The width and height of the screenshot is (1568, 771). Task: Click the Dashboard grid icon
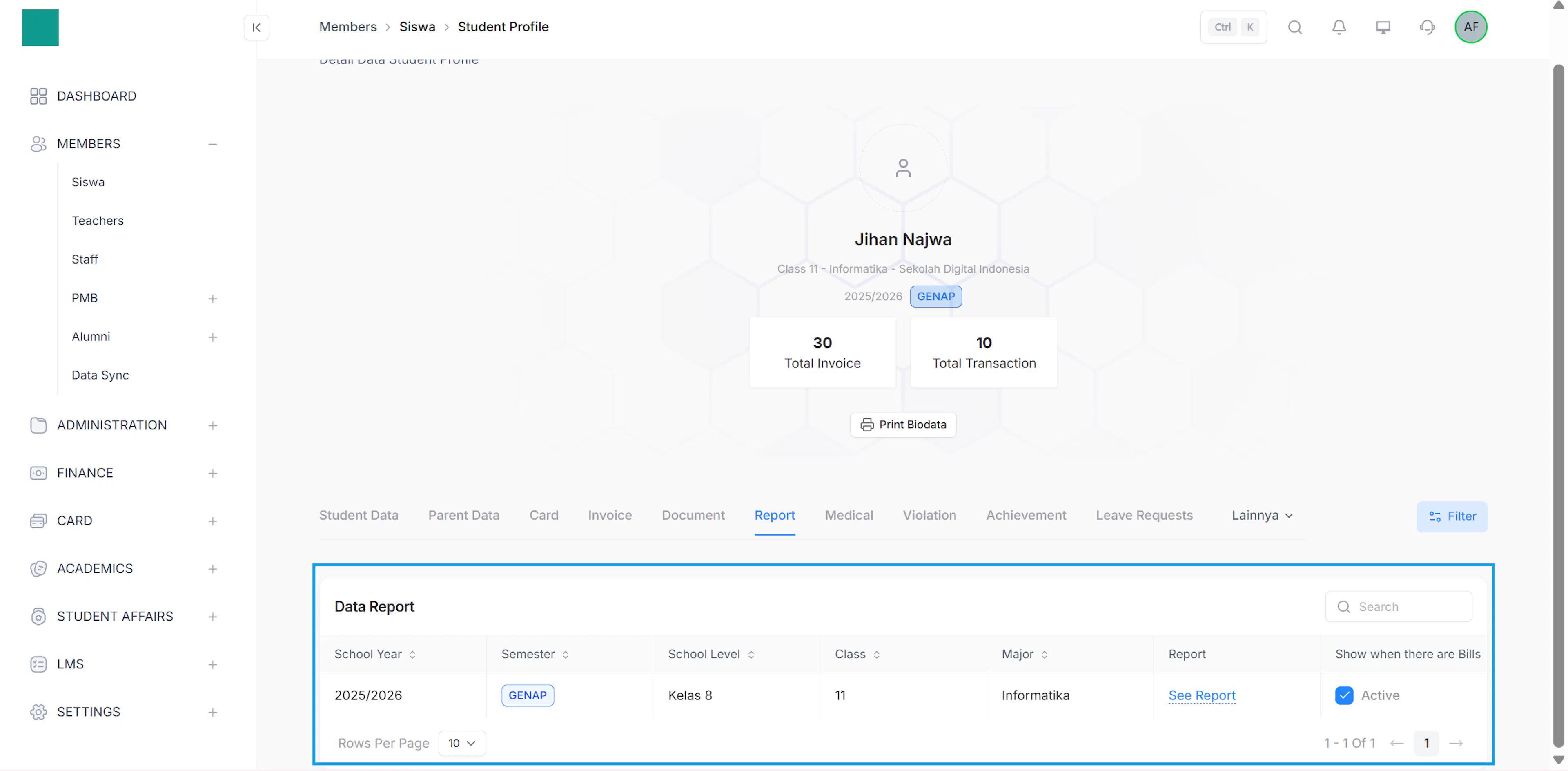point(38,96)
